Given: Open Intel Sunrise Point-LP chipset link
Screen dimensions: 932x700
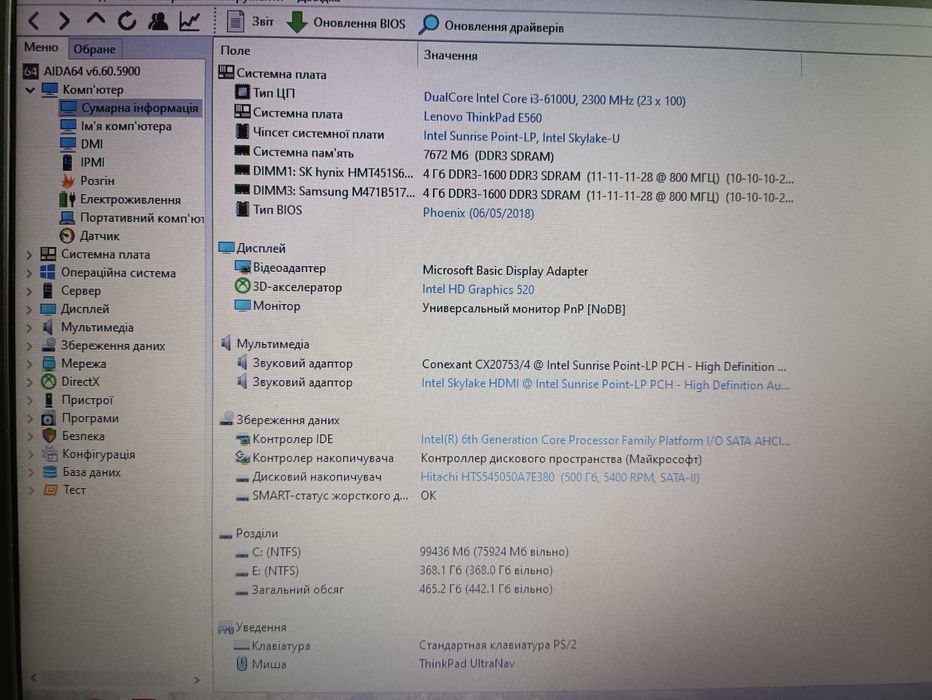Looking at the screenshot, I should (x=521, y=137).
